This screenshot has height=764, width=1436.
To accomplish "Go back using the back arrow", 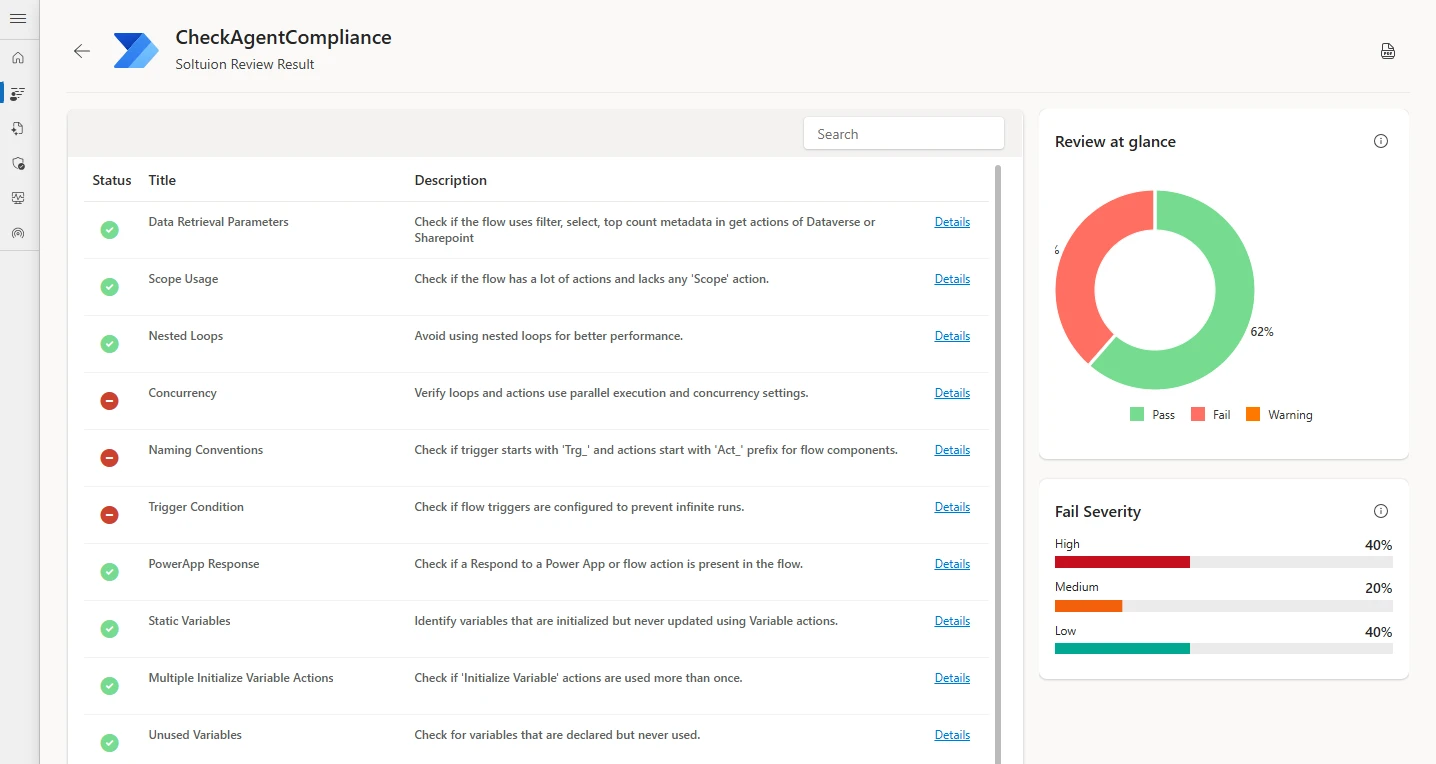I will 81,50.
